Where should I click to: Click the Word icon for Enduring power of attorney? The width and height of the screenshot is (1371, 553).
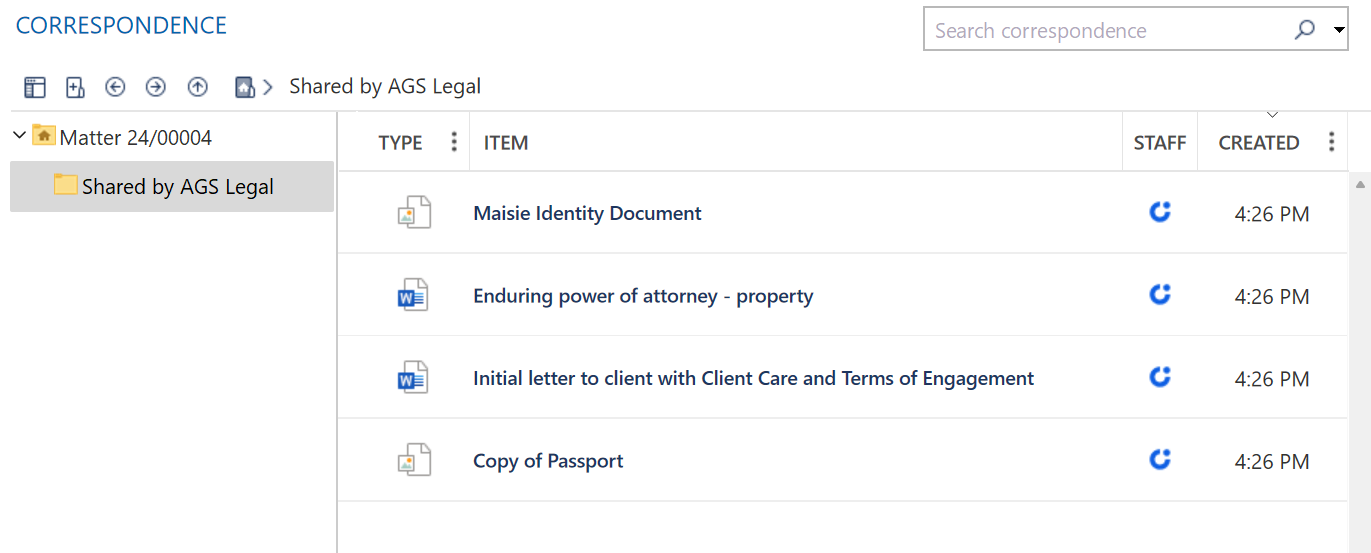(413, 296)
